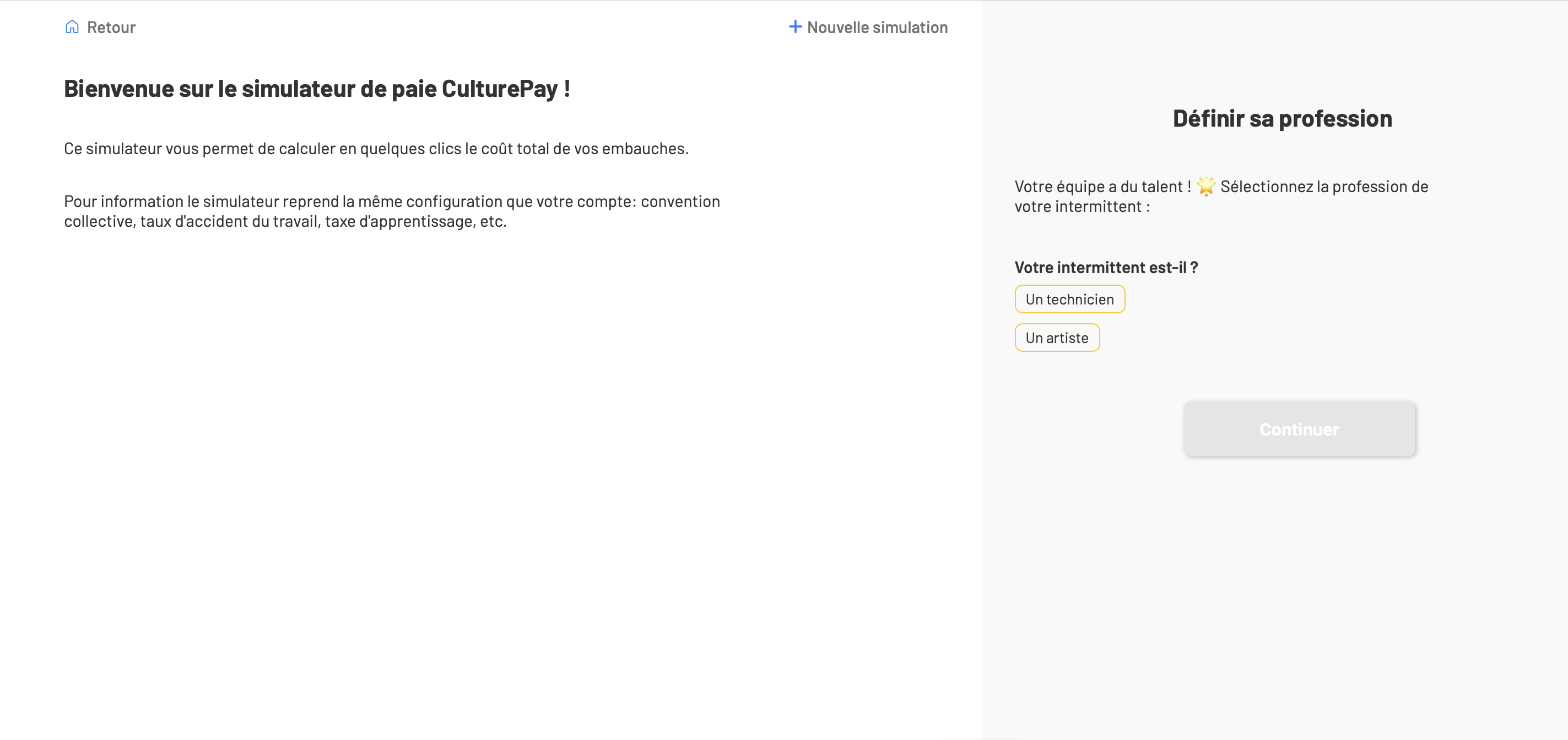Click the home icon beside Retour
The image size is (1568, 740).
coord(72,27)
